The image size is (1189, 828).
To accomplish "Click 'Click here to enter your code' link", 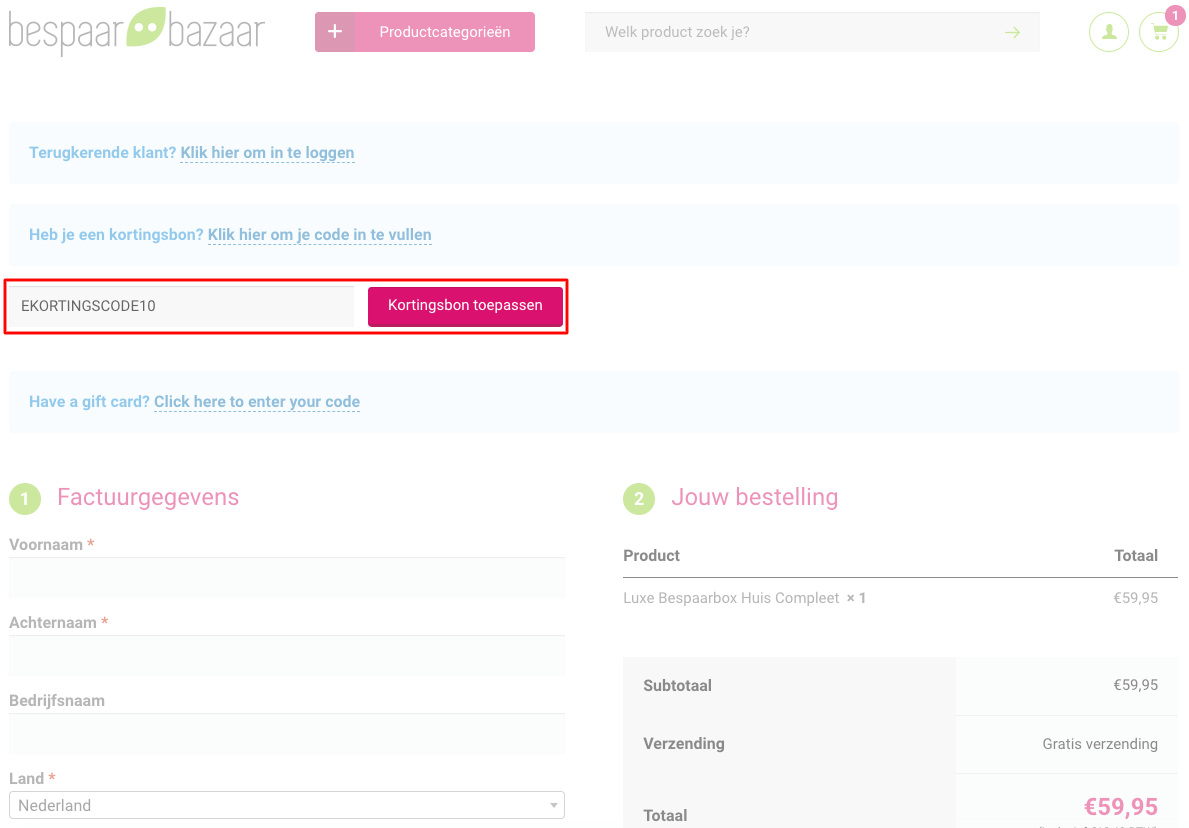I will point(257,401).
